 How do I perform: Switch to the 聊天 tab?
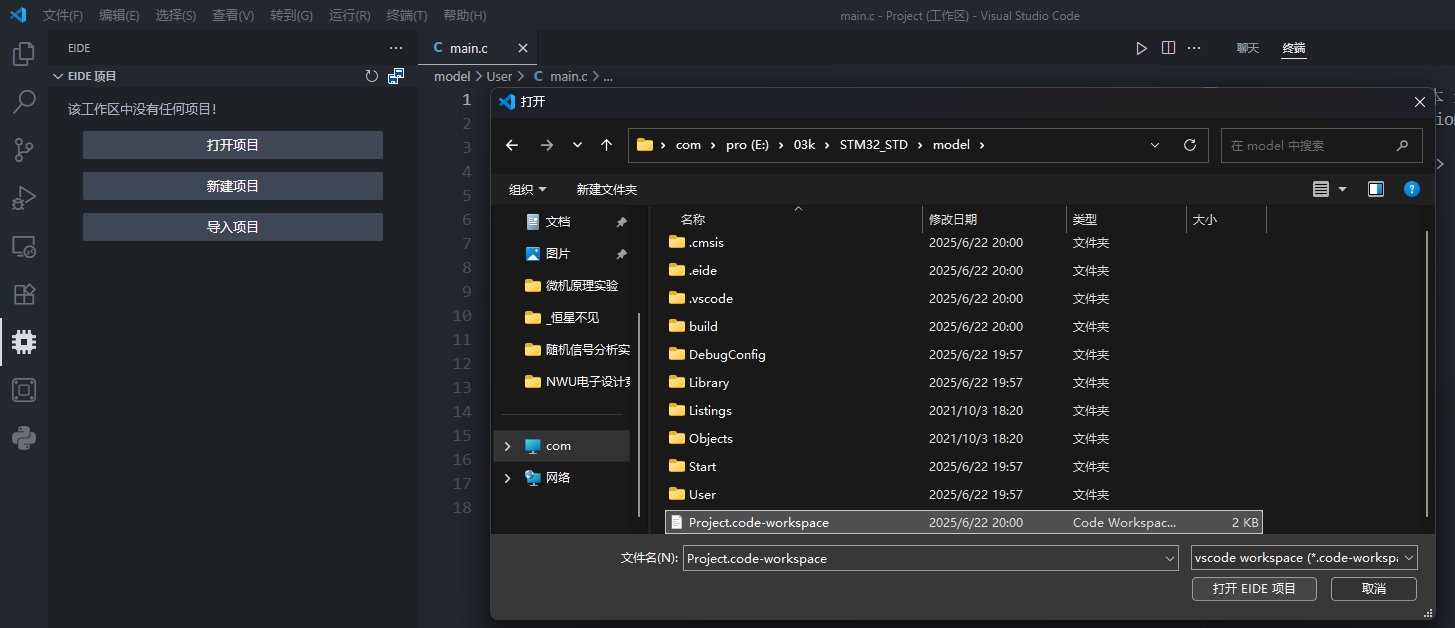(1247, 48)
